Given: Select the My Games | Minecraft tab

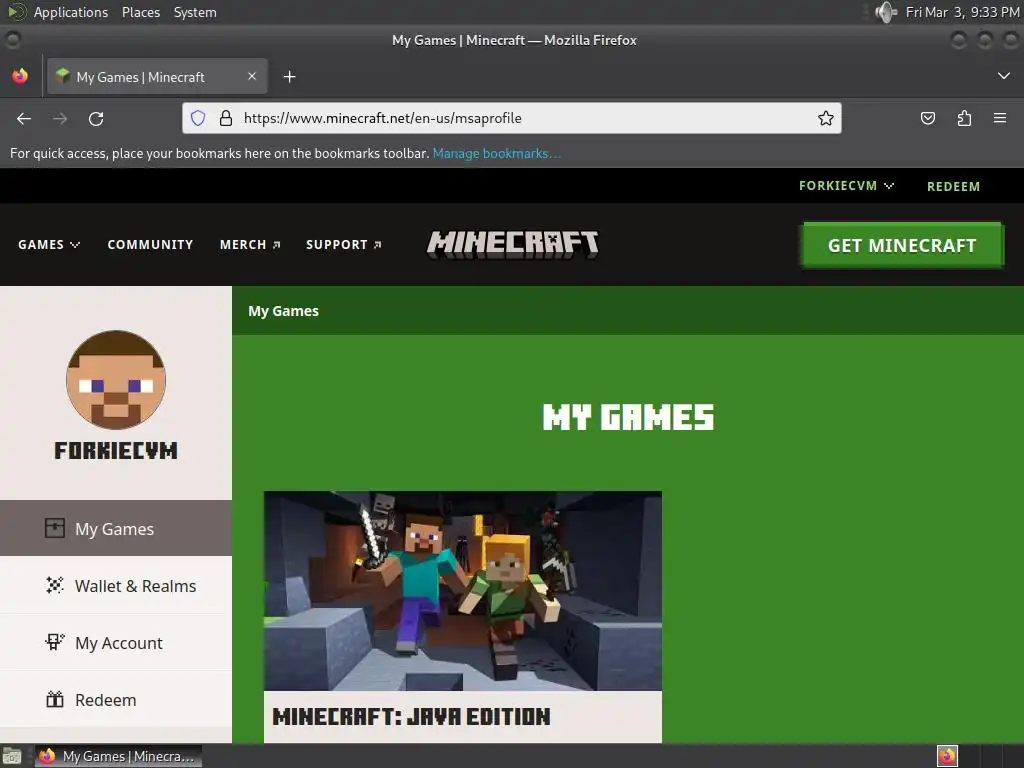Looking at the screenshot, I should [x=157, y=76].
